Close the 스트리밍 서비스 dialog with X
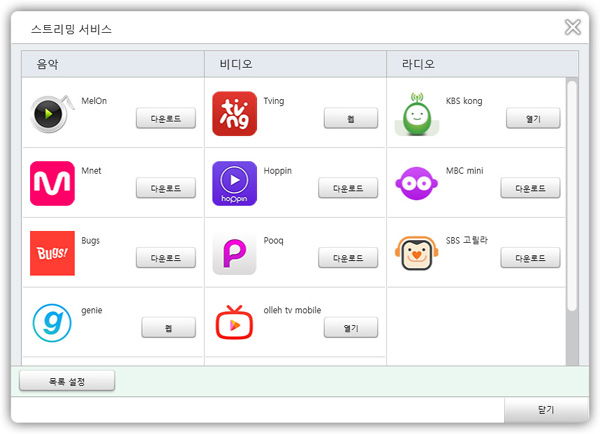 tap(573, 27)
